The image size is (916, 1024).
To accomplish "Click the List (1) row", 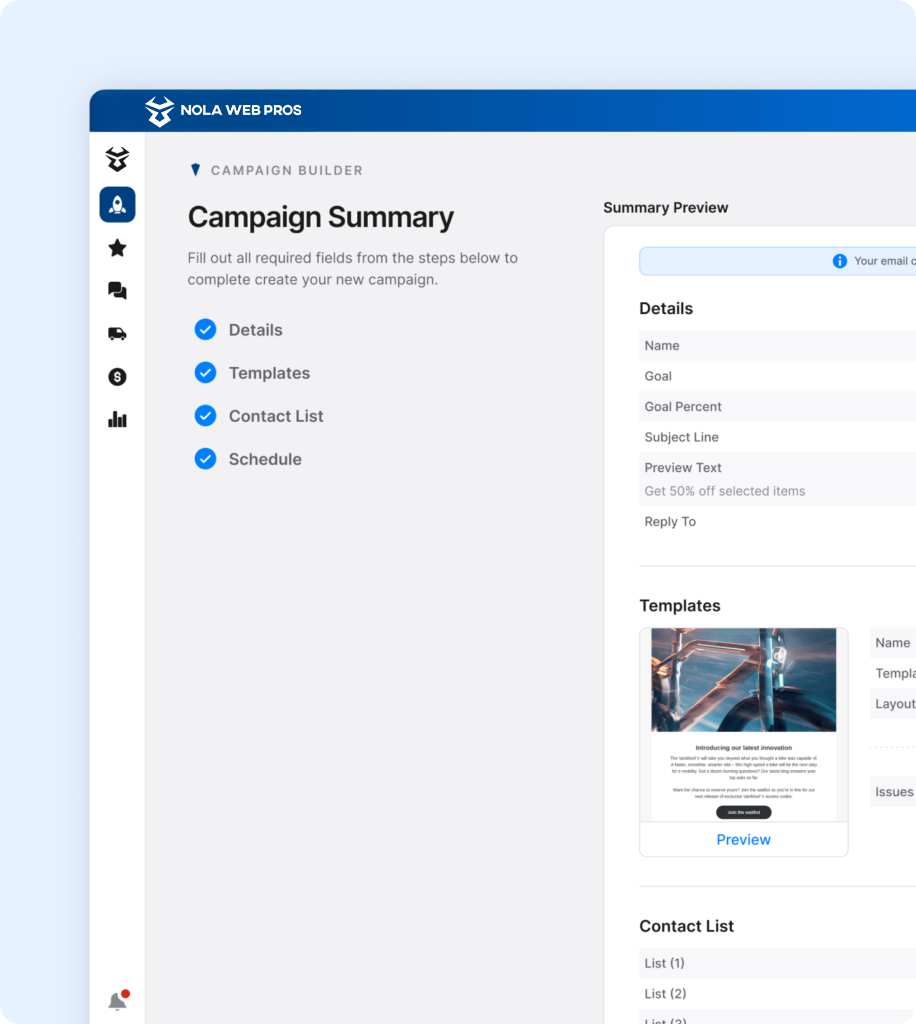I will [778, 963].
